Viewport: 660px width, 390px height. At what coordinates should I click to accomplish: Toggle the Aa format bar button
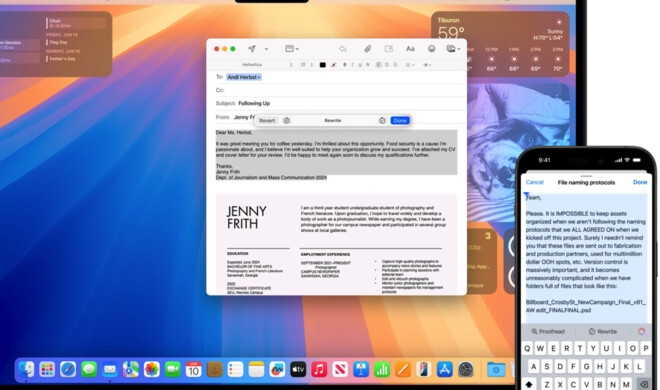[410, 49]
